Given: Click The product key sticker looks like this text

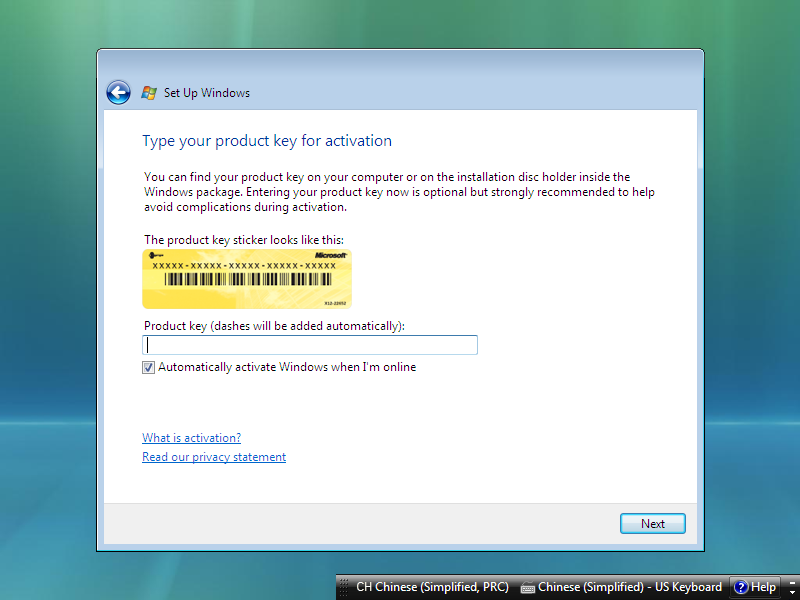Looking at the screenshot, I should (x=244, y=240).
